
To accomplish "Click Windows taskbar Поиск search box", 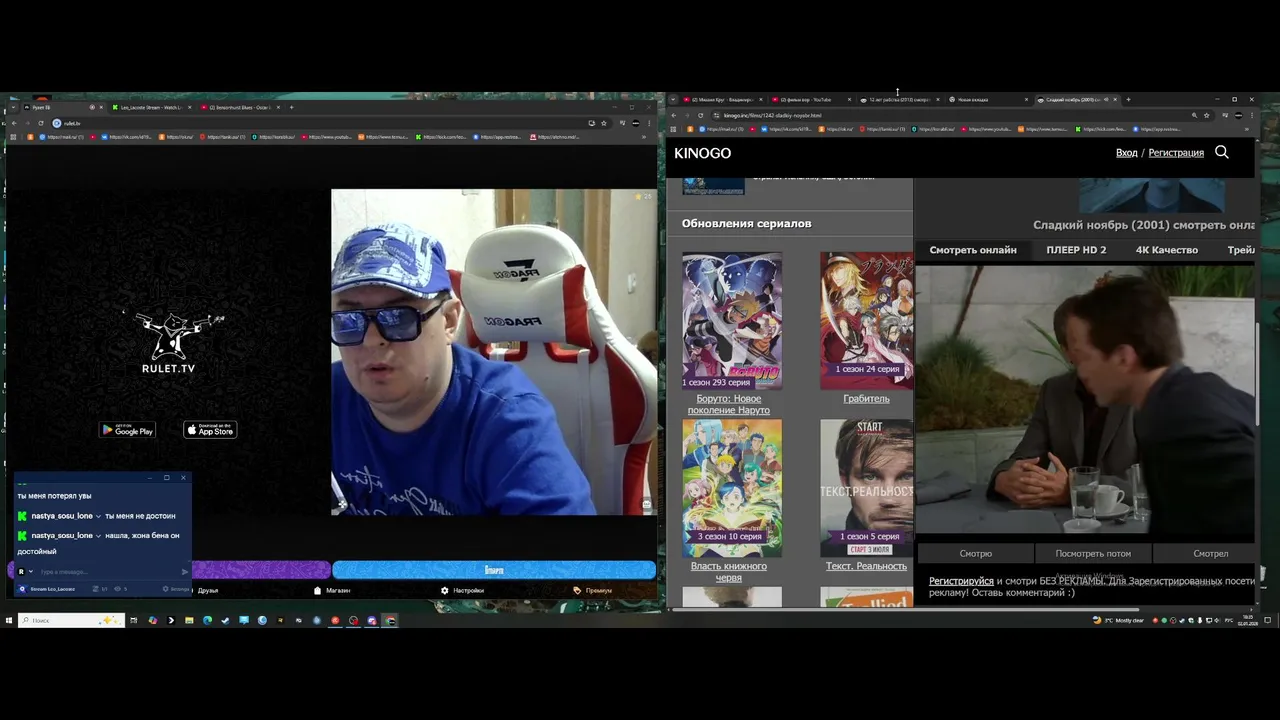I will pyautogui.click(x=71, y=620).
